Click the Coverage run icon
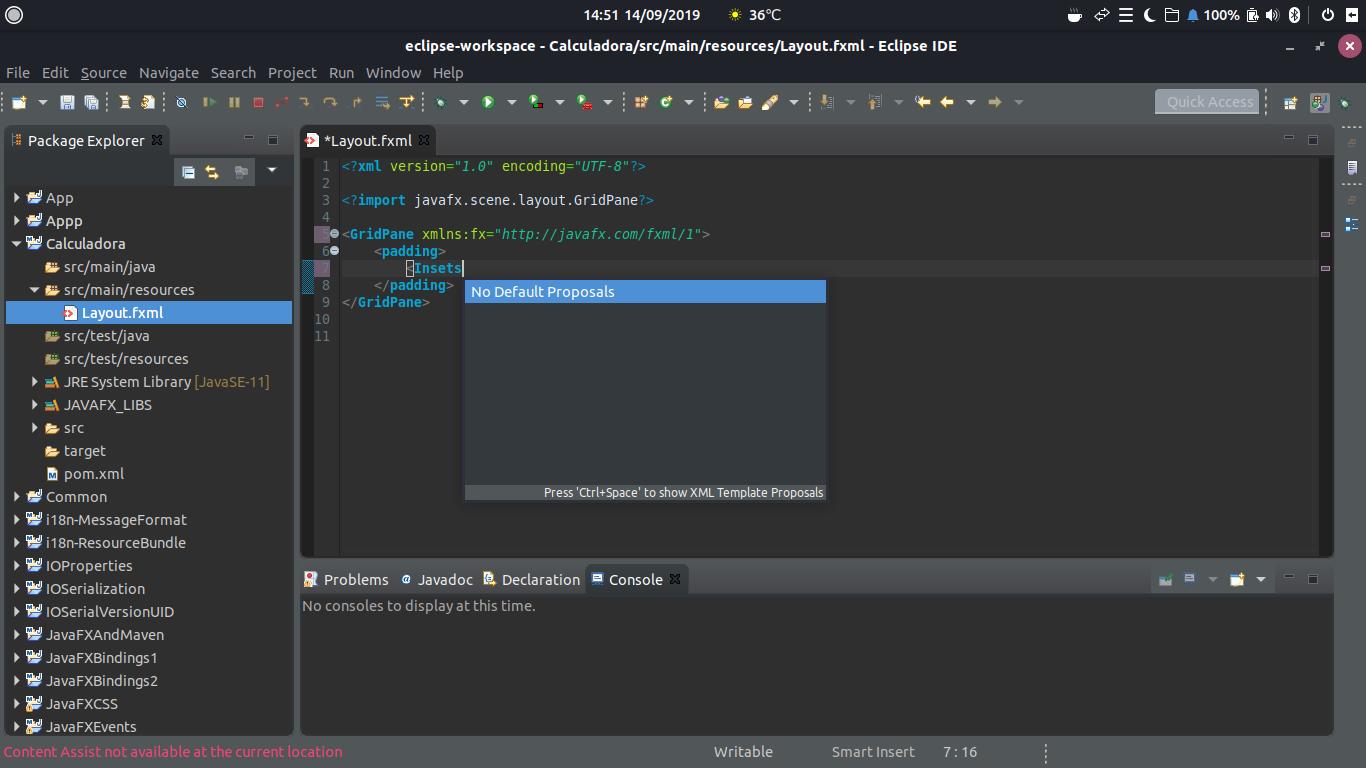This screenshot has height=768, width=1366. (x=536, y=102)
